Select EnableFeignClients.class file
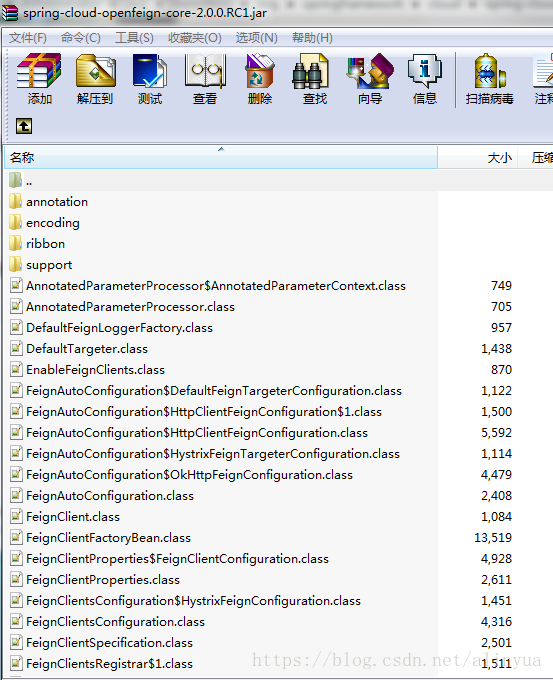The height and width of the screenshot is (680, 553). pos(95,370)
